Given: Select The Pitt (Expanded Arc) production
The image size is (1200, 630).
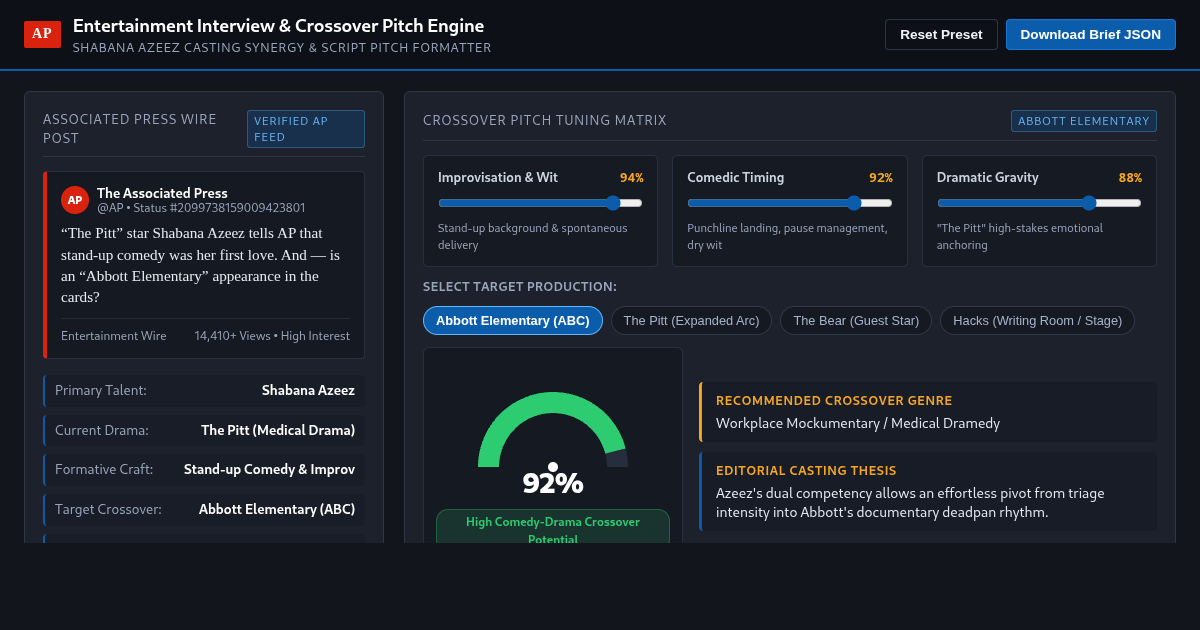Looking at the screenshot, I should (691, 321).
